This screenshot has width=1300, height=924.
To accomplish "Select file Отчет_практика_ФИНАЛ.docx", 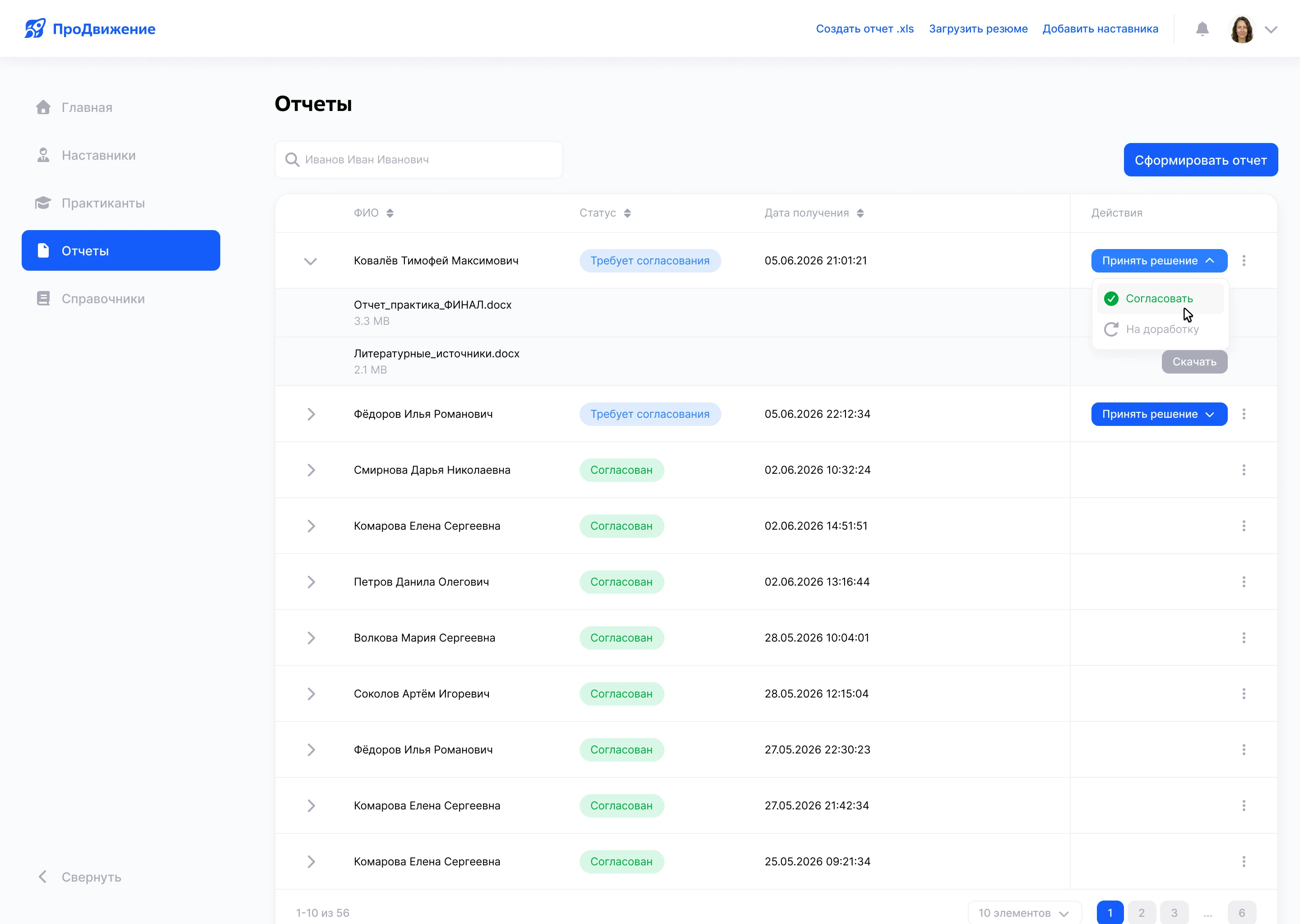I will (x=432, y=305).
